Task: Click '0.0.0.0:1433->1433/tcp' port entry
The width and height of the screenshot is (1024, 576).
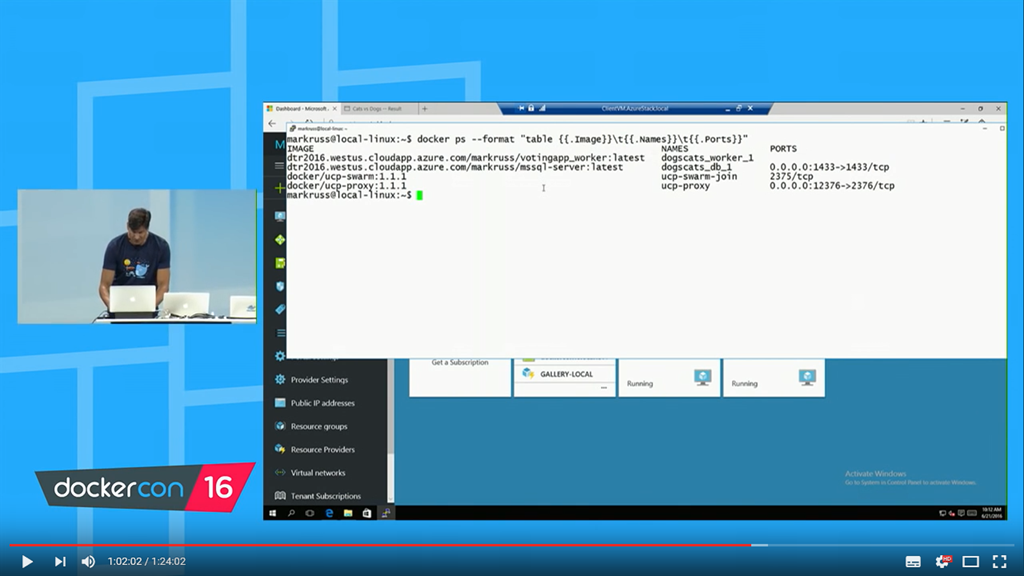Action: tap(829, 167)
